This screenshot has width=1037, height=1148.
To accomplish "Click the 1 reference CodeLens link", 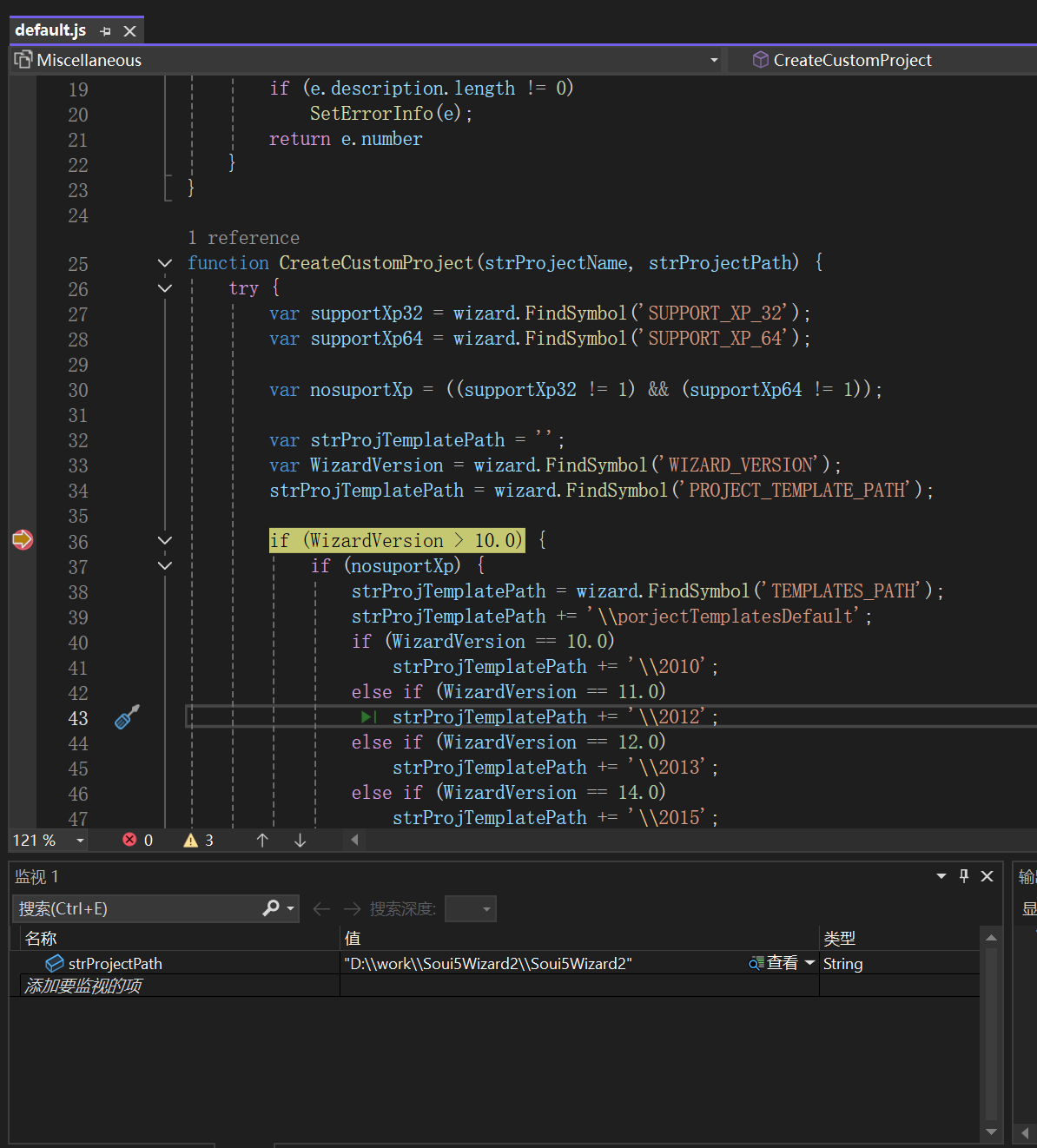I will pyautogui.click(x=243, y=238).
